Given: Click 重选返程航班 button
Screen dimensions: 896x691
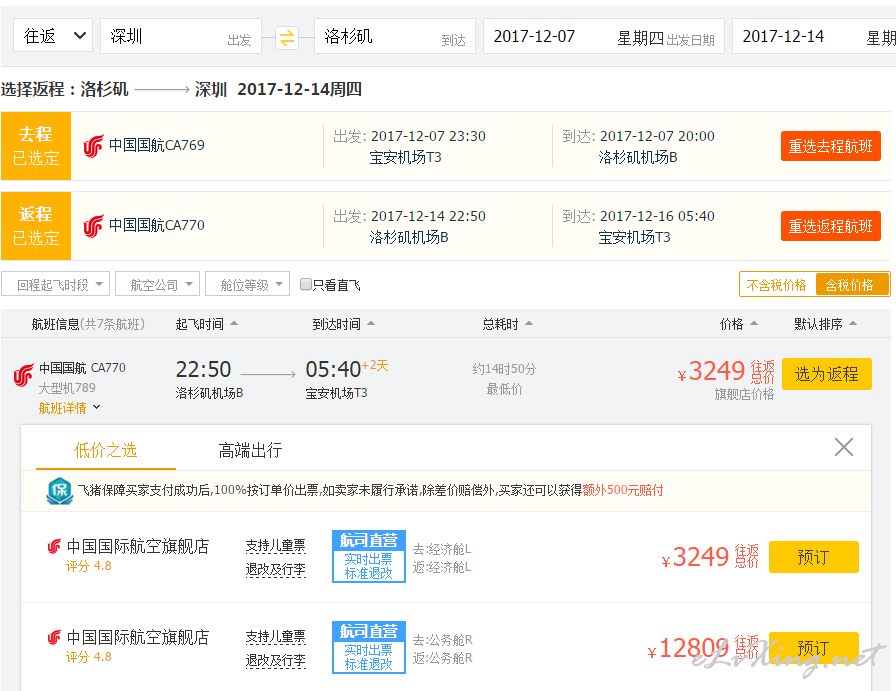Looking at the screenshot, I should (830, 226).
